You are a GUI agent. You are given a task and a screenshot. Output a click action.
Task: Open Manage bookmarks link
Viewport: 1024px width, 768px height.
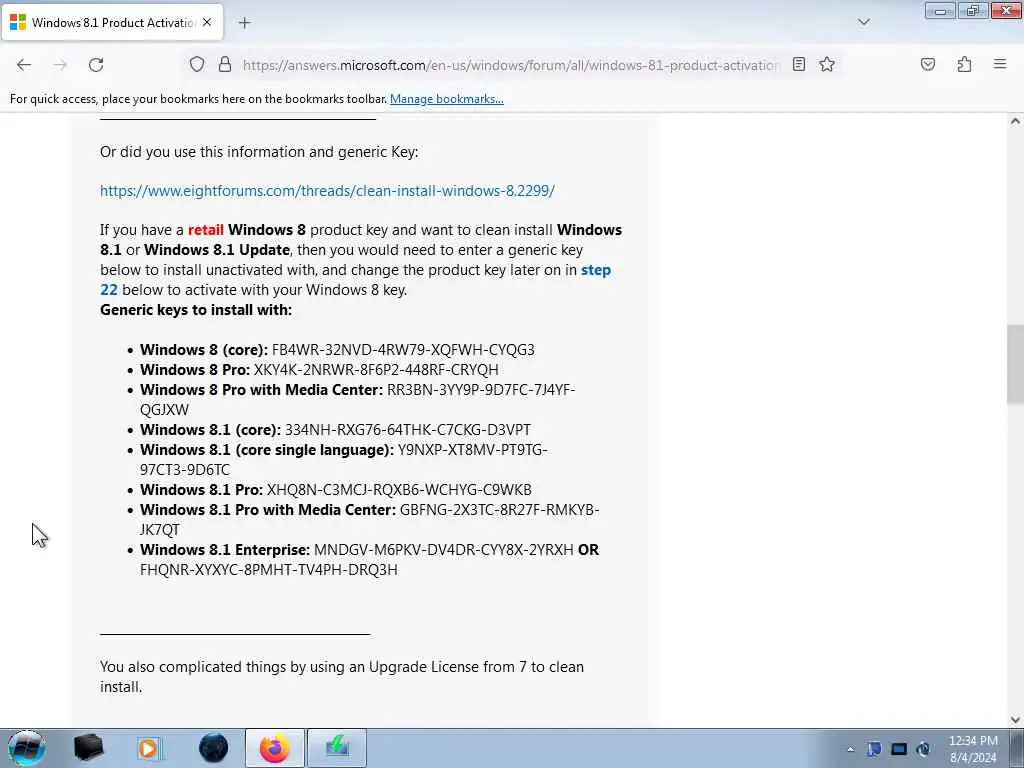tap(447, 99)
